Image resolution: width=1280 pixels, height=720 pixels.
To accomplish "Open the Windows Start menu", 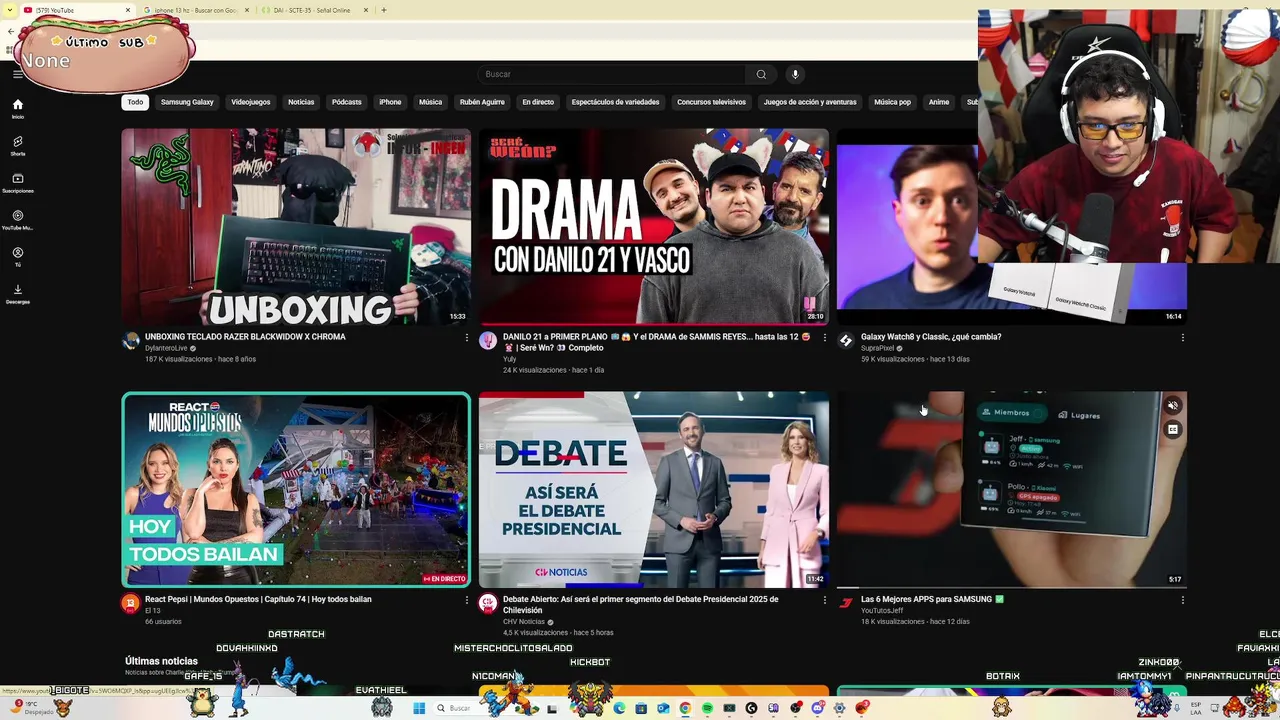I will click(x=419, y=708).
